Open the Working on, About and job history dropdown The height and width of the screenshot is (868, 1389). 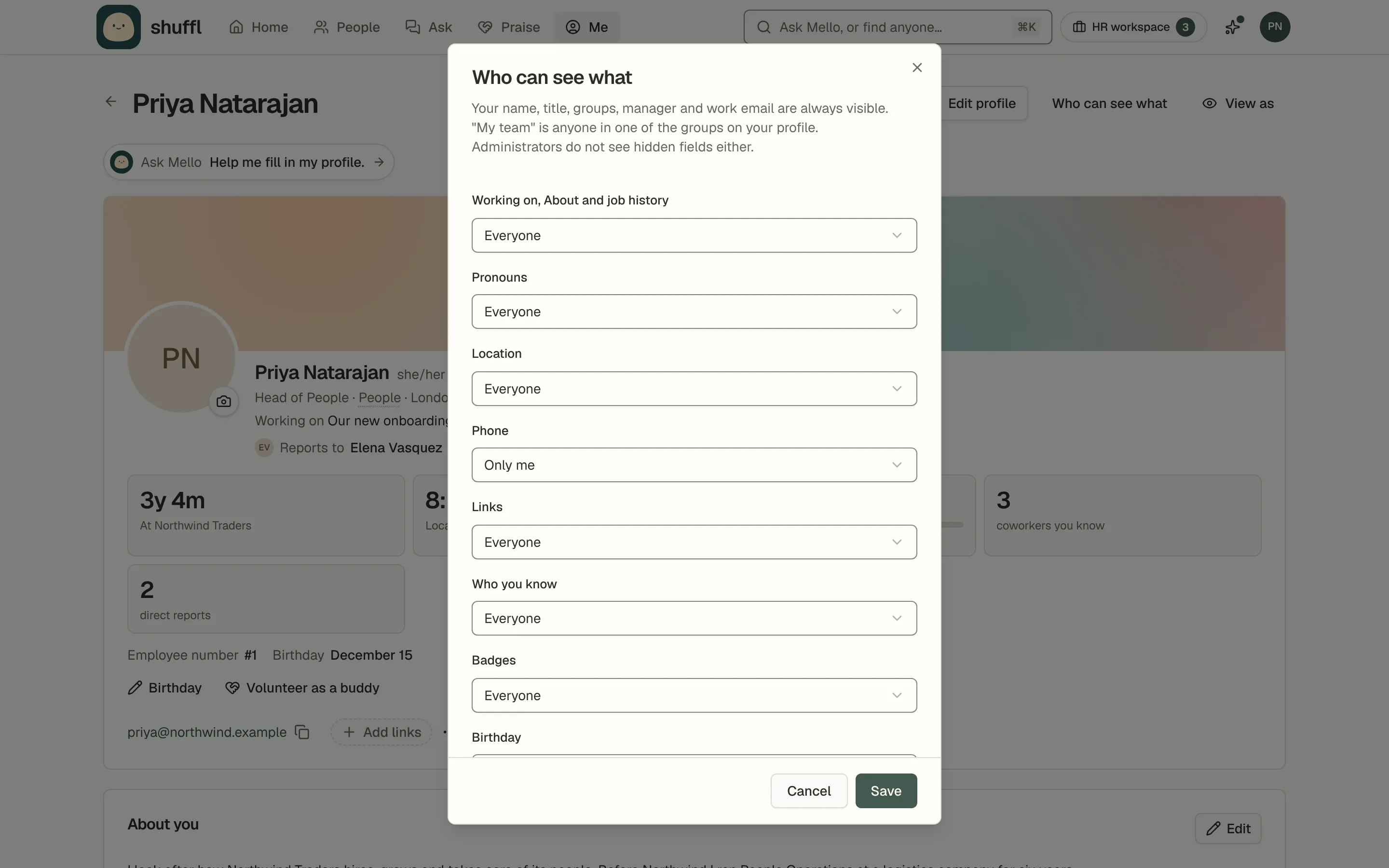pyautogui.click(x=694, y=235)
